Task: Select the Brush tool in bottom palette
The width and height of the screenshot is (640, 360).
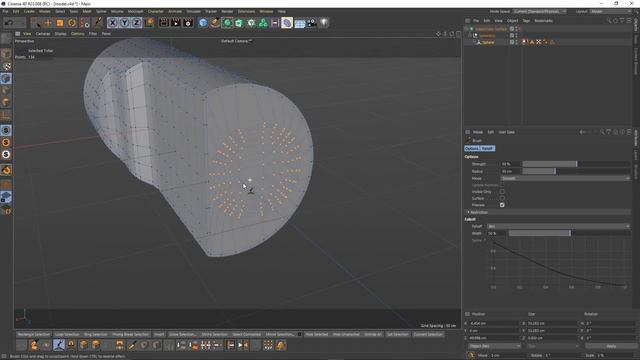Action: click(59, 345)
